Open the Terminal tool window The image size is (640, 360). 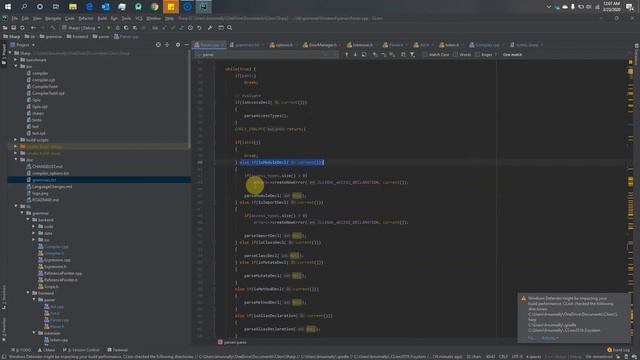tap(118, 350)
